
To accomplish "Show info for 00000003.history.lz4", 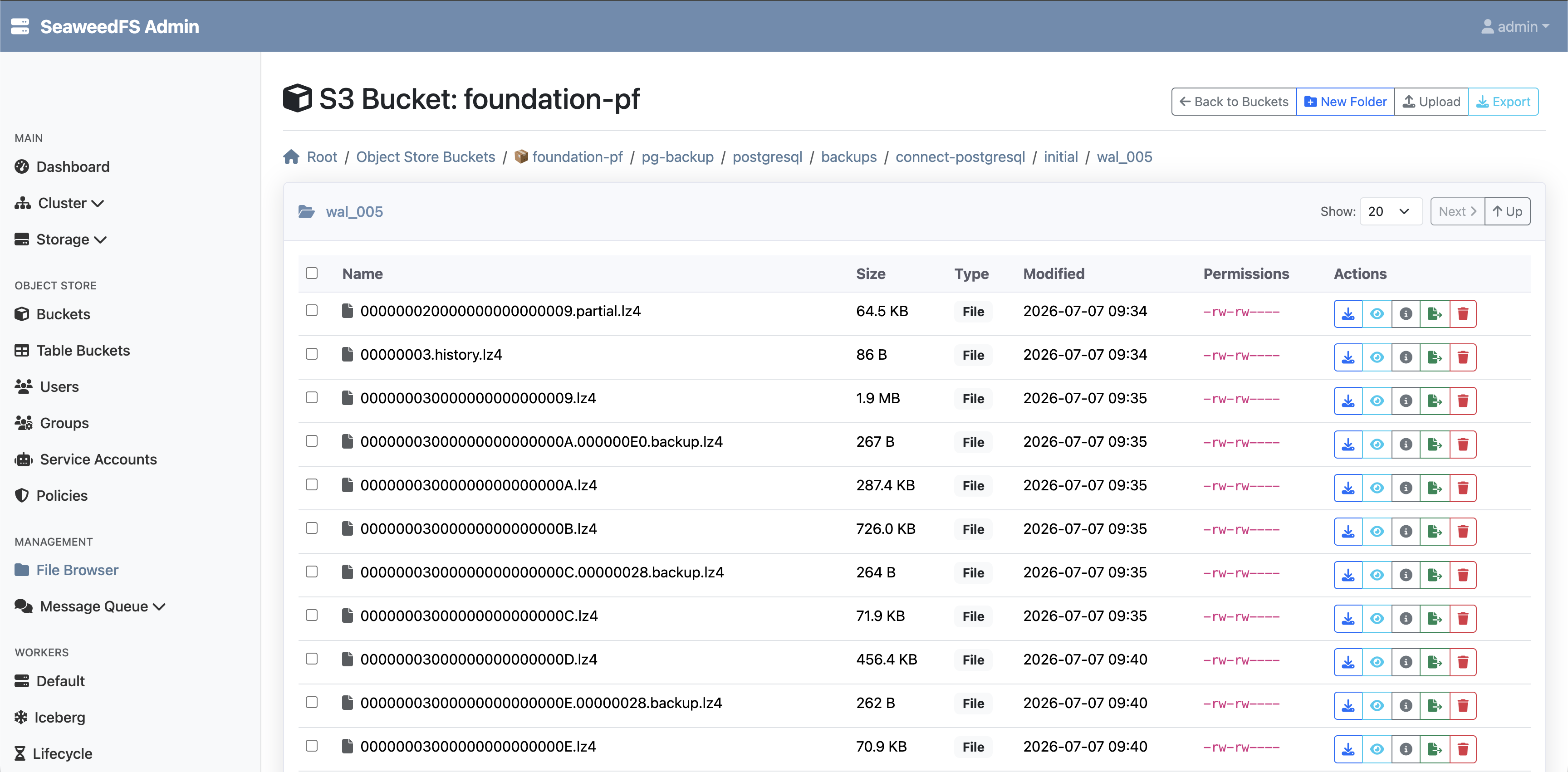I will [x=1406, y=357].
